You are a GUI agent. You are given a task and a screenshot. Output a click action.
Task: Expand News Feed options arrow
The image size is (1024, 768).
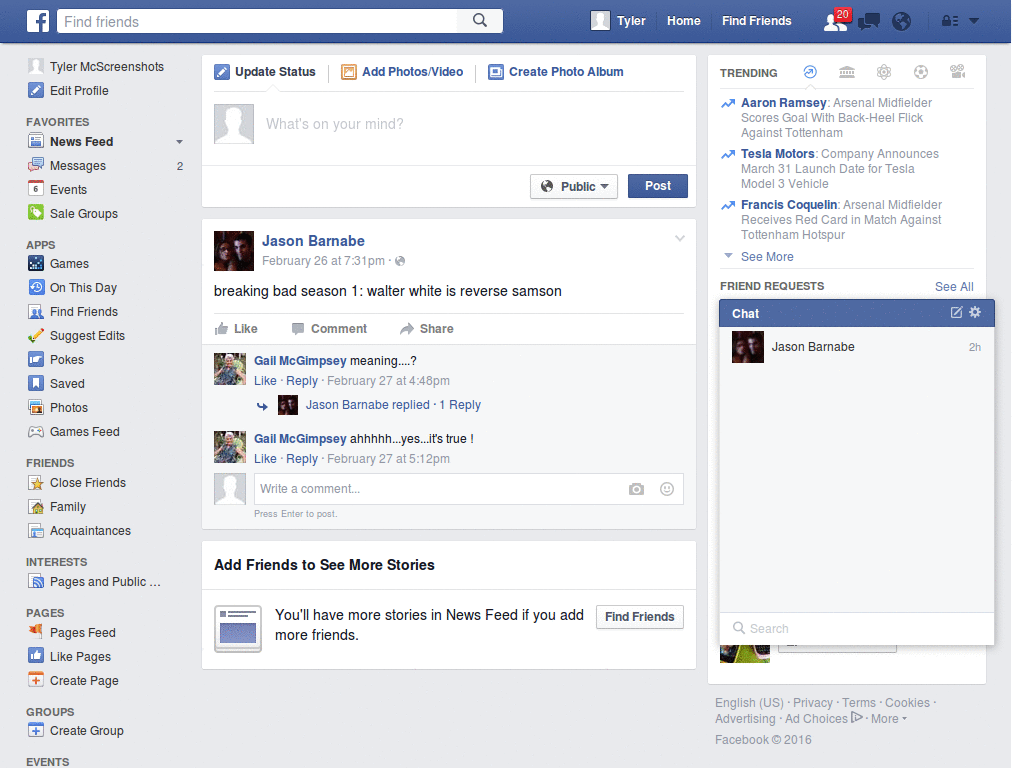(x=179, y=142)
